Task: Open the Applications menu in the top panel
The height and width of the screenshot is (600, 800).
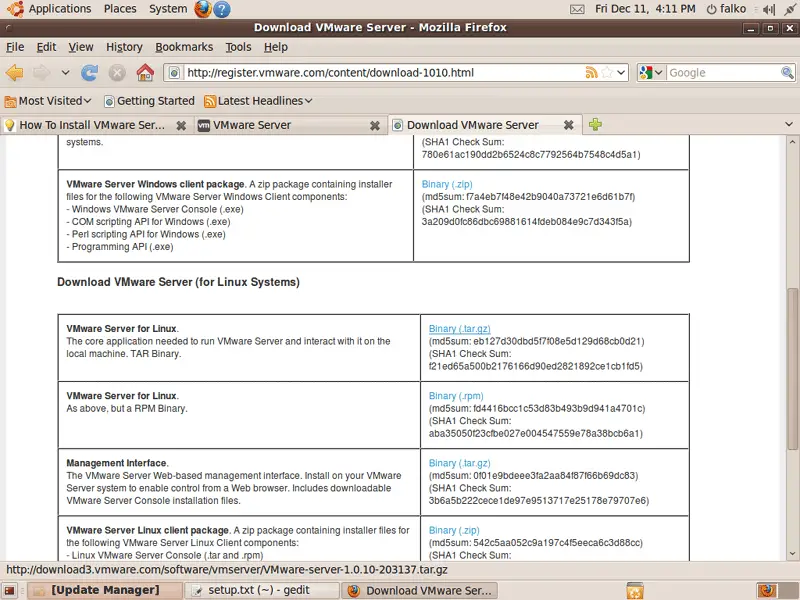Action: 60,9
